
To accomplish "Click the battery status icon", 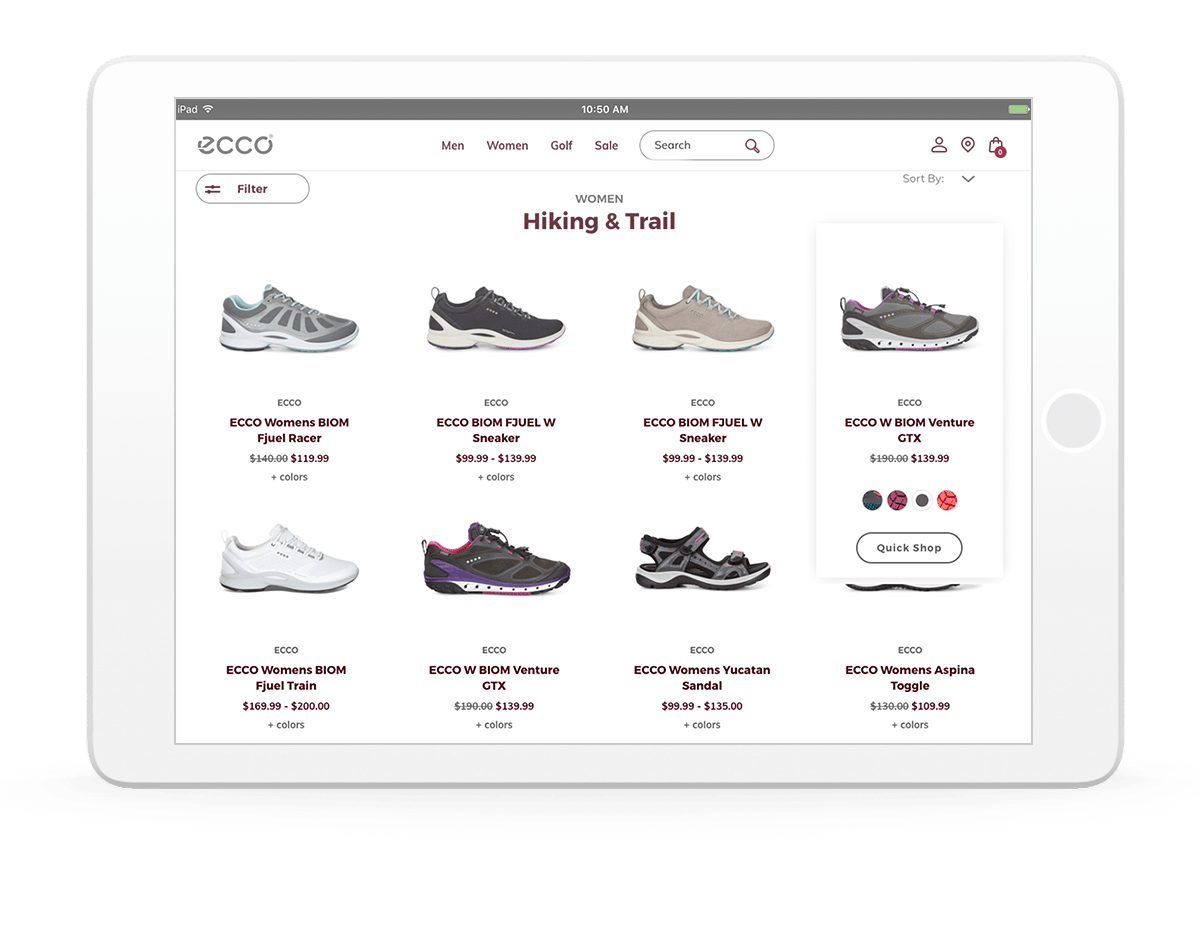I will coord(1018,109).
